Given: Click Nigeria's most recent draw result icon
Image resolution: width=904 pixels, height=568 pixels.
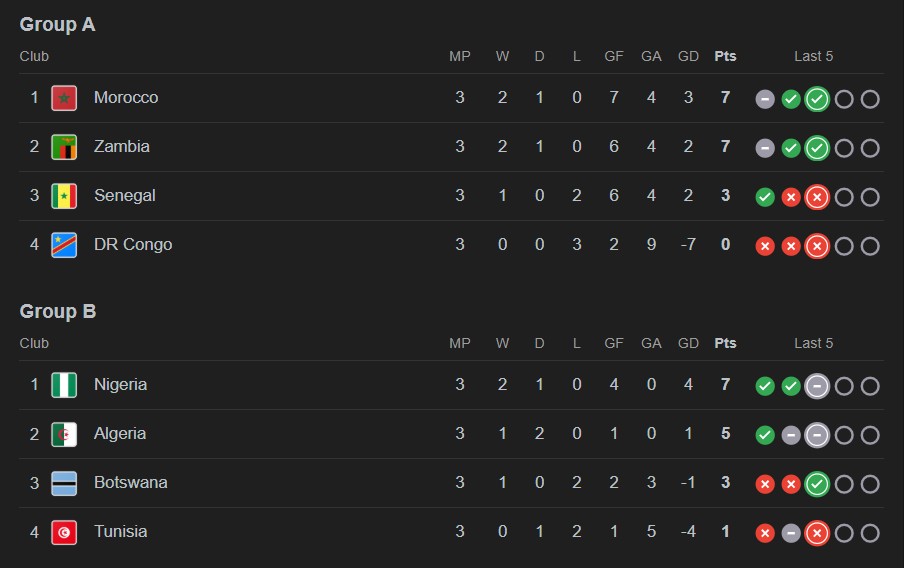Looking at the screenshot, I should point(817,386).
